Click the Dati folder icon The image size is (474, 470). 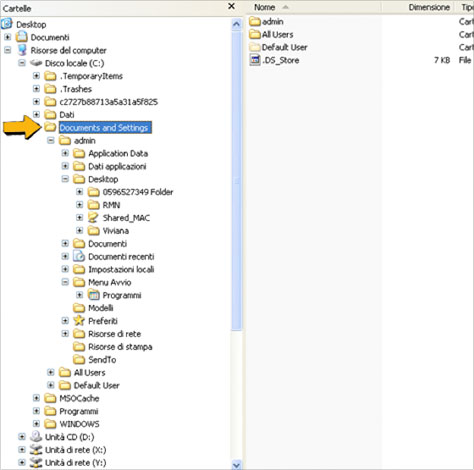pyautogui.click(x=50, y=115)
